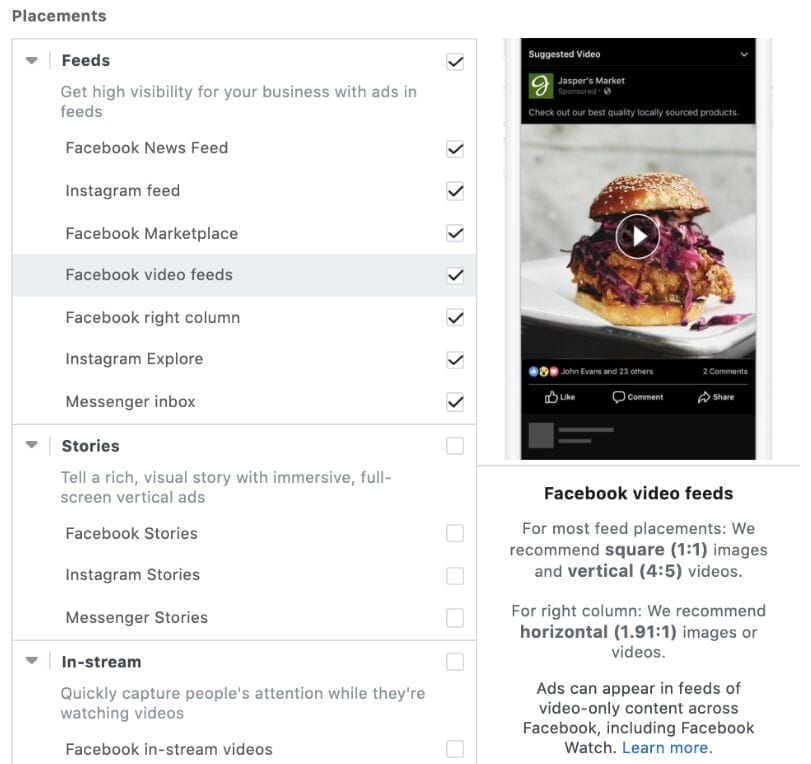Check the Instagram Stories checkbox

455,576
